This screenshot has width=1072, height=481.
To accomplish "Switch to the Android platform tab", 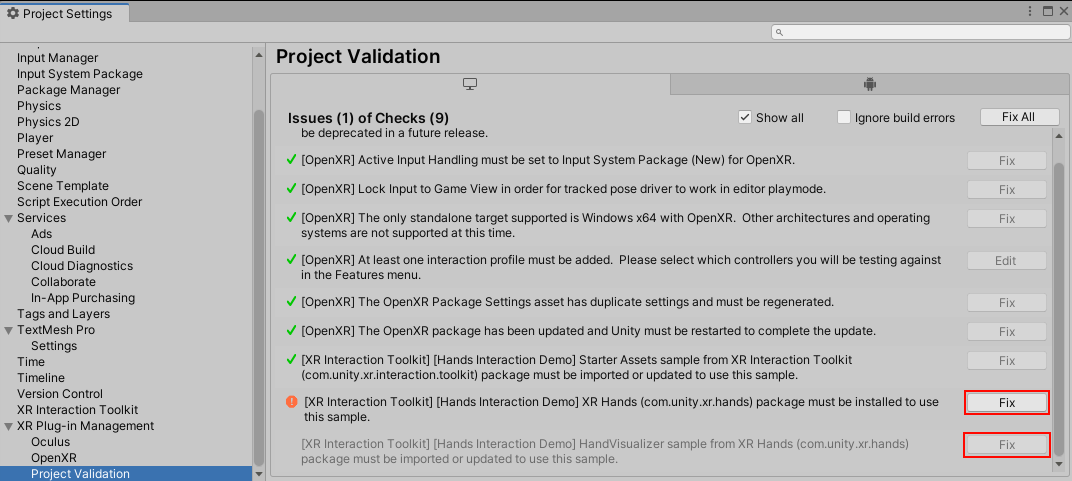I will click(869, 84).
